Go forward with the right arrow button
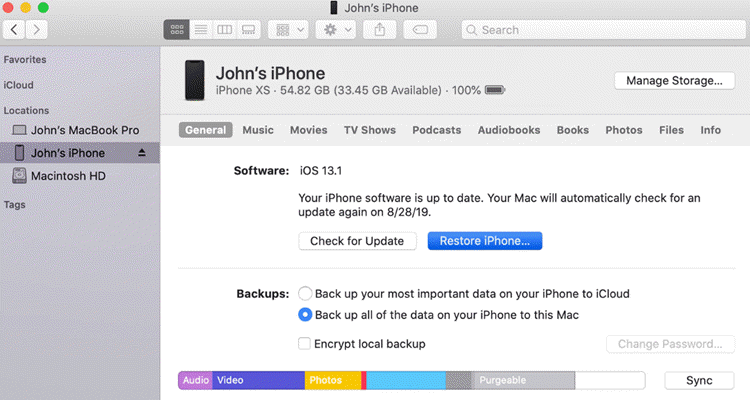The height and width of the screenshot is (400, 750). tap(36, 30)
